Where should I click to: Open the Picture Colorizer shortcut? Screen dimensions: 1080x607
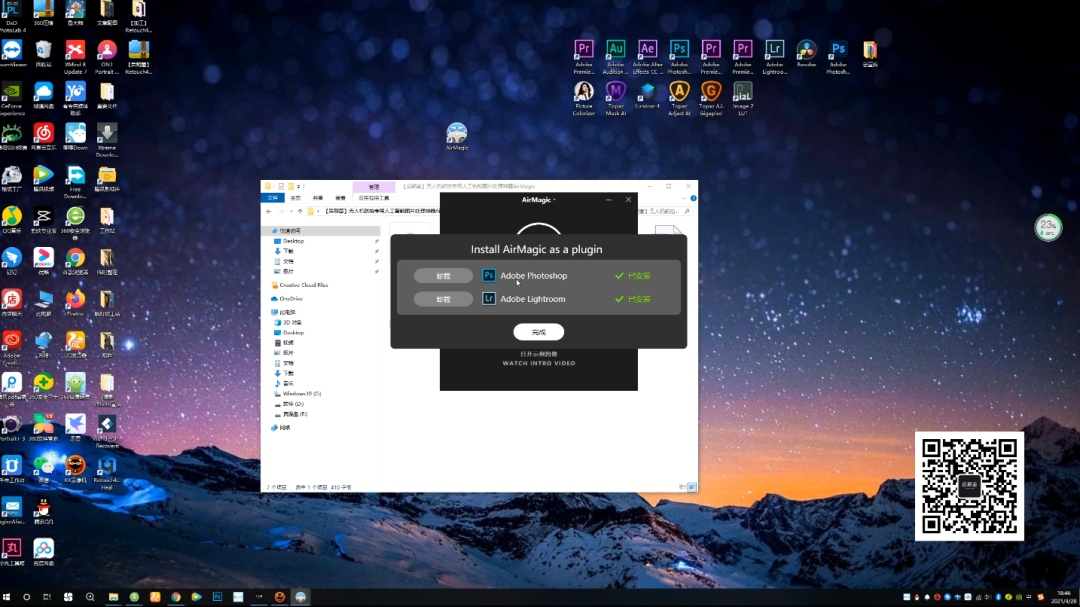click(583, 99)
